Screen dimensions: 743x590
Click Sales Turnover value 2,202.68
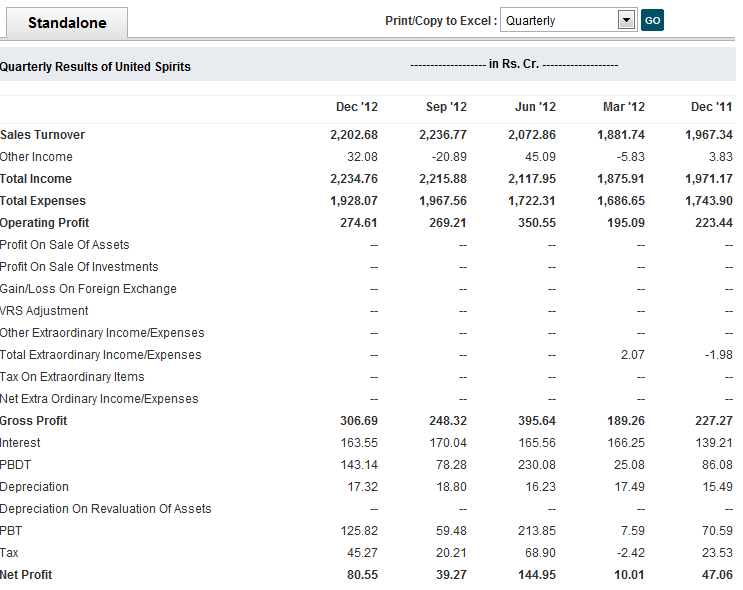[x=354, y=135]
